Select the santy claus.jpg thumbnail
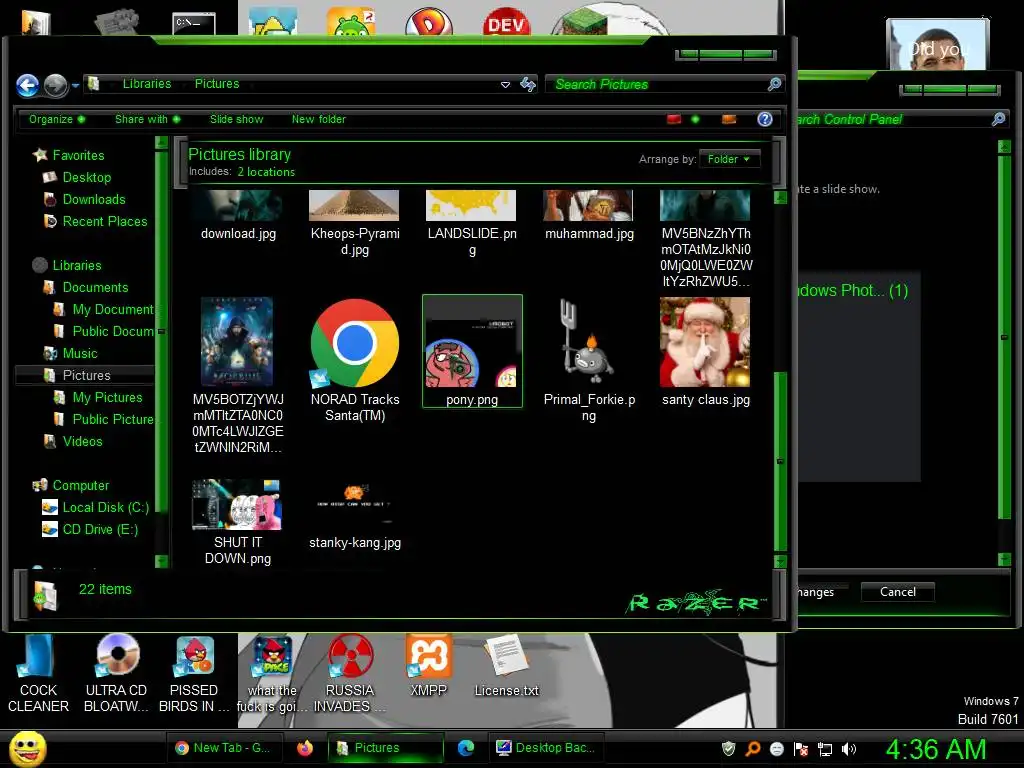This screenshot has width=1024, height=768. 705,351
